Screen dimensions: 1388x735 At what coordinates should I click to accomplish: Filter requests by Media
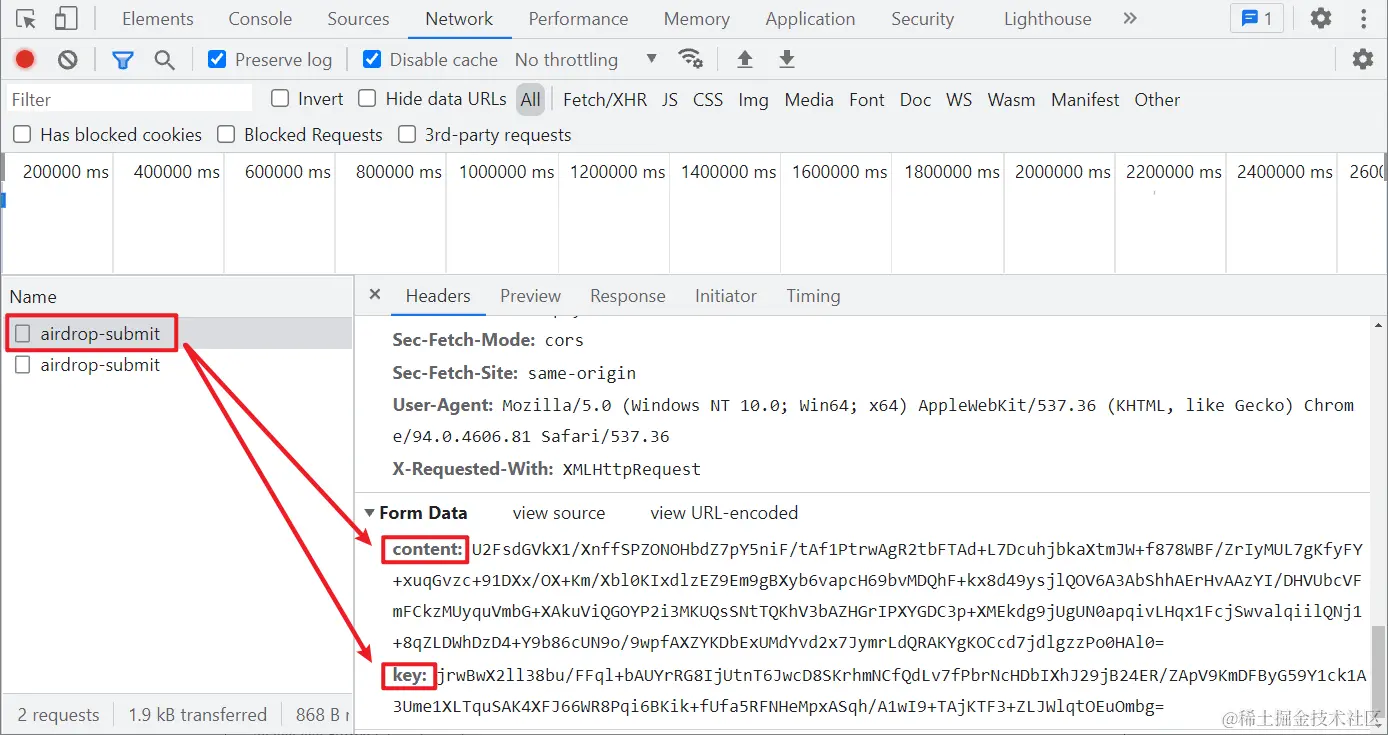click(x=809, y=99)
